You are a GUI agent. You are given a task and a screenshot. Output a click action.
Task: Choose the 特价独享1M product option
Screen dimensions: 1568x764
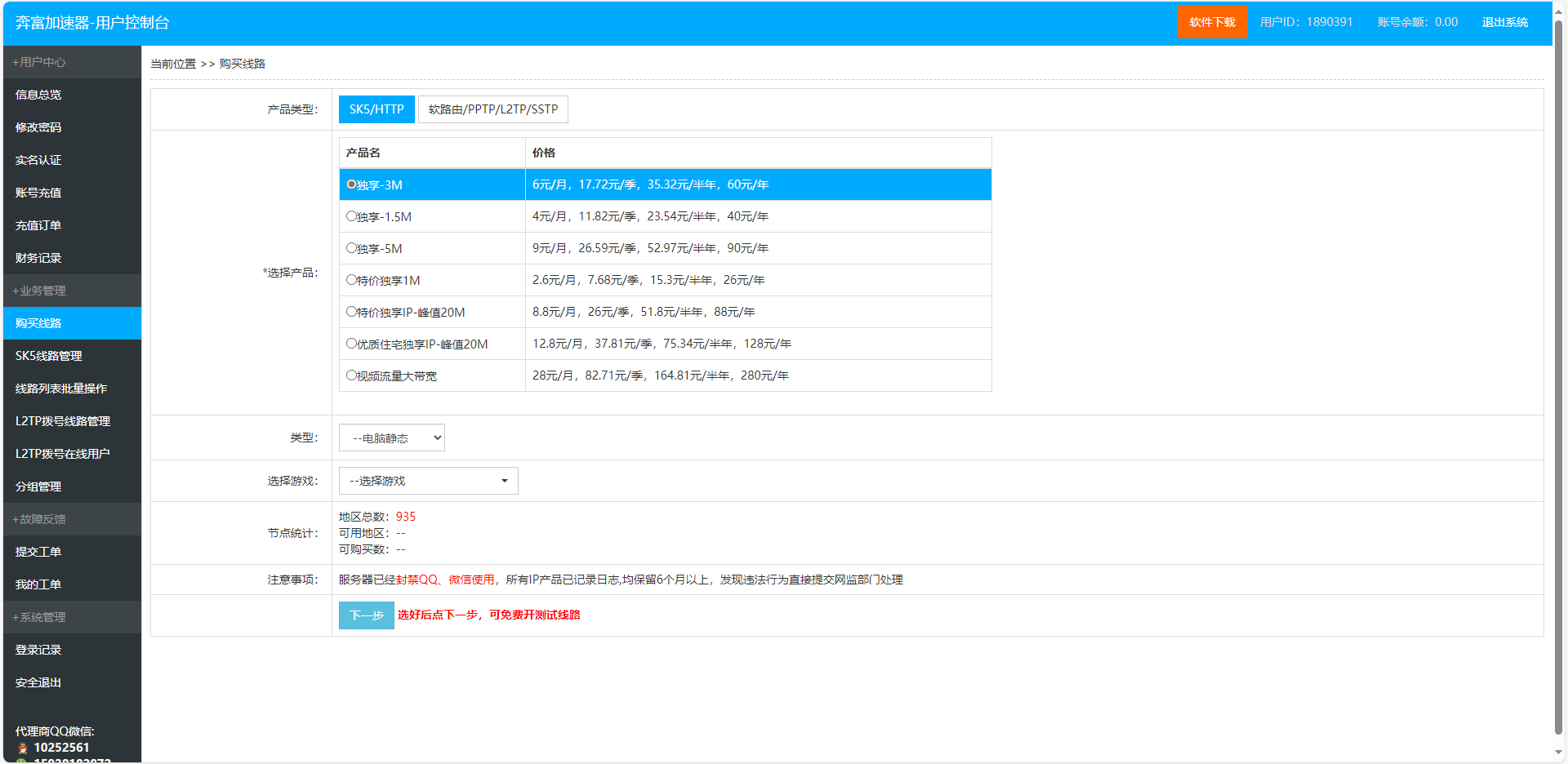click(x=351, y=280)
